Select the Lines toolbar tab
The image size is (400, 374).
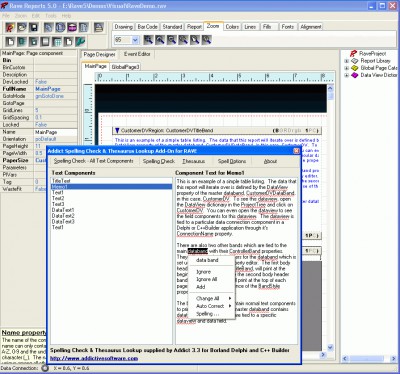[250, 27]
